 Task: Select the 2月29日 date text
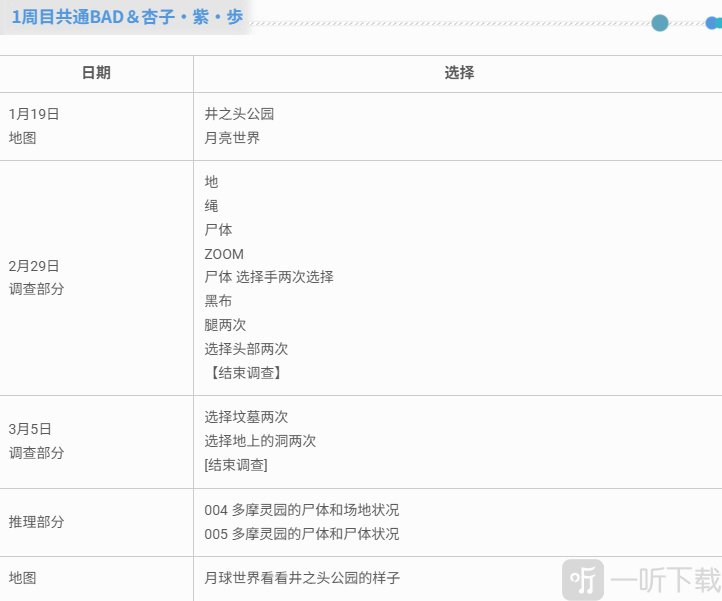tap(34, 266)
